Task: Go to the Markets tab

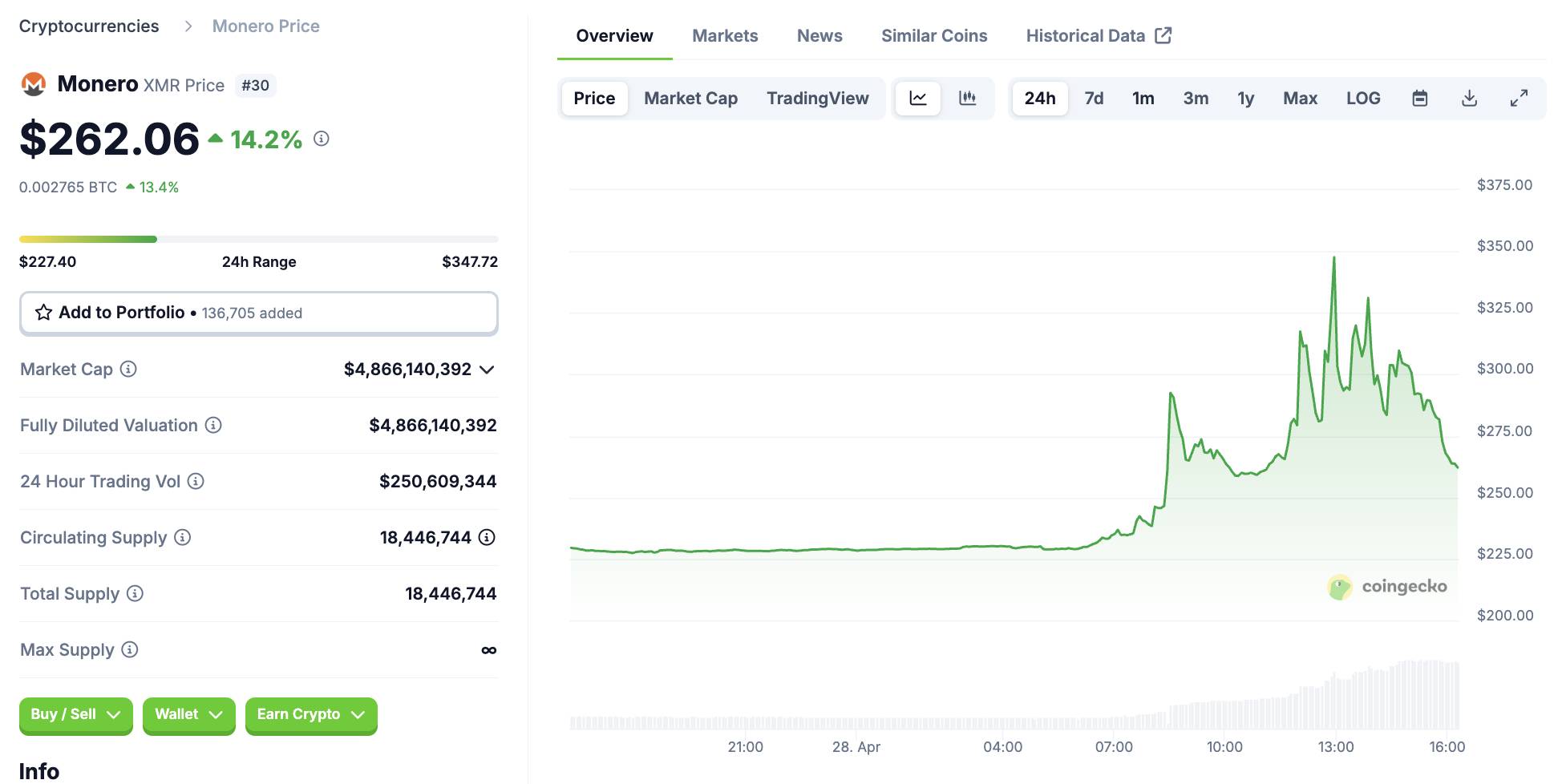Action: point(725,36)
